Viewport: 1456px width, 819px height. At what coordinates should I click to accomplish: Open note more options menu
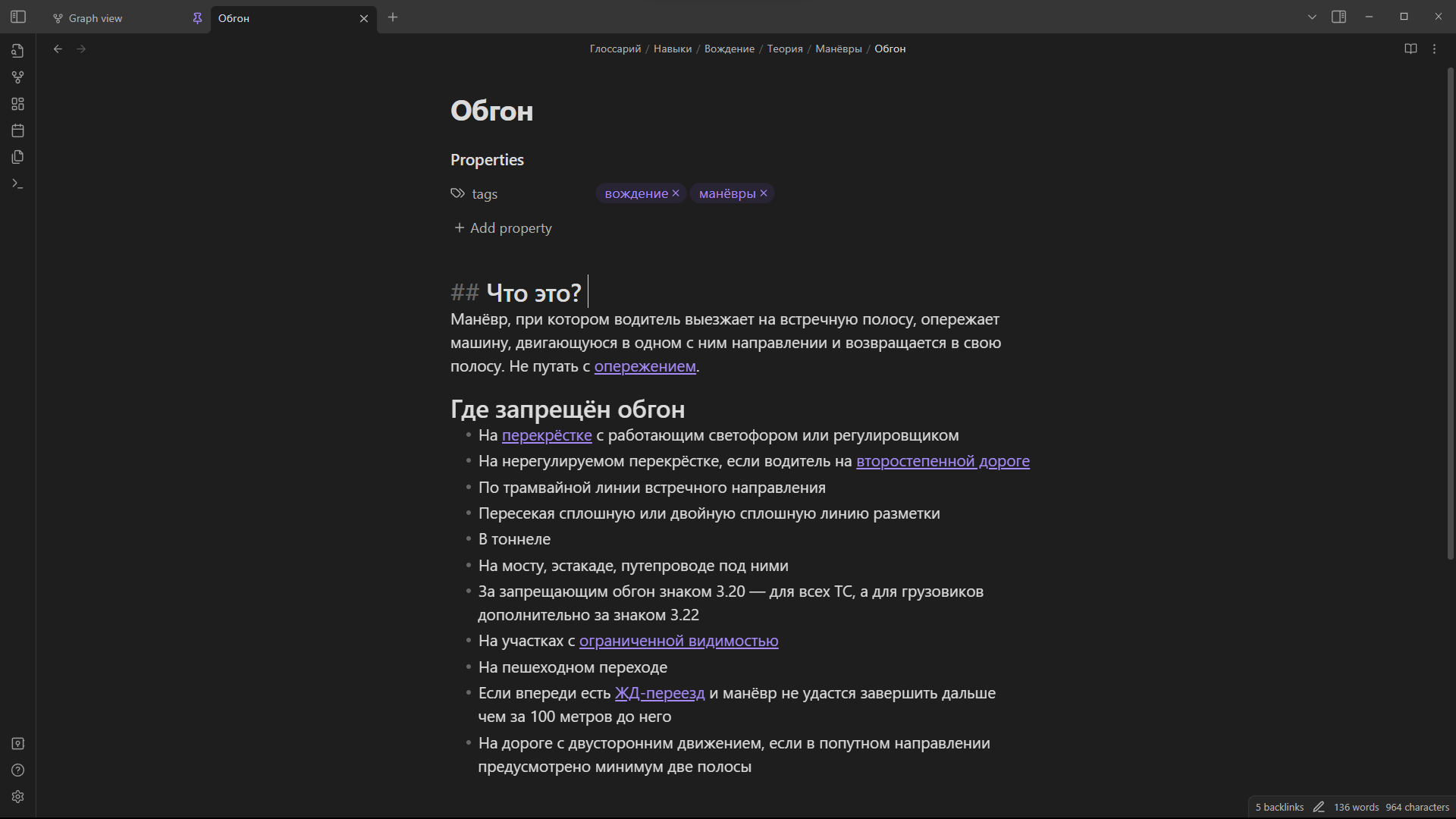click(1434, 49)
